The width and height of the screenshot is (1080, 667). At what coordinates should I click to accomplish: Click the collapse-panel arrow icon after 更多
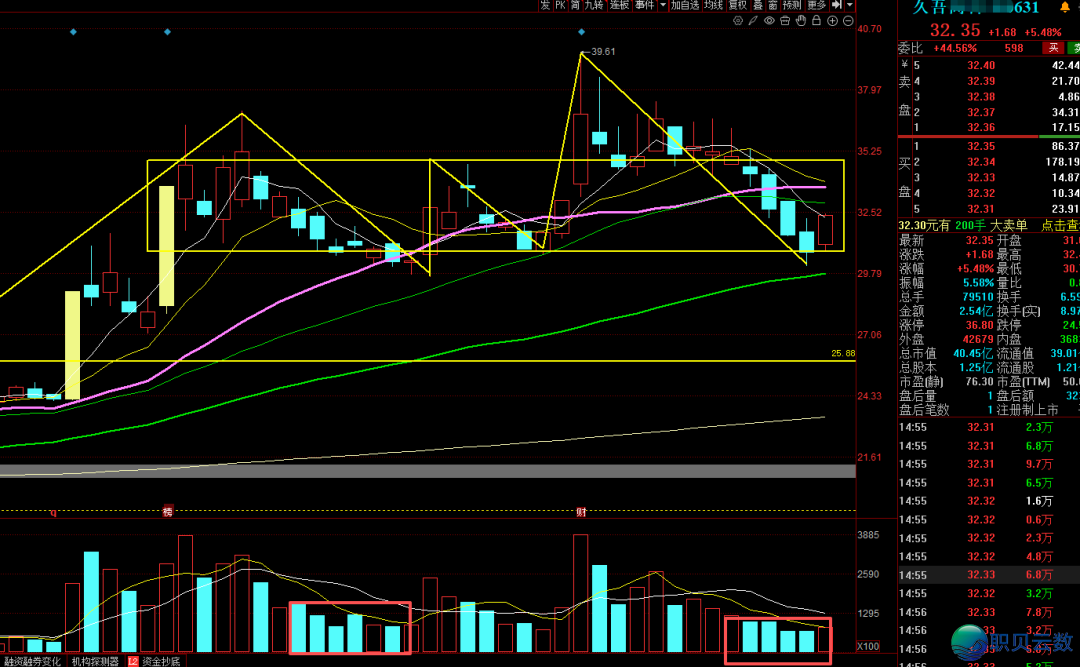(x=837, y=5)
